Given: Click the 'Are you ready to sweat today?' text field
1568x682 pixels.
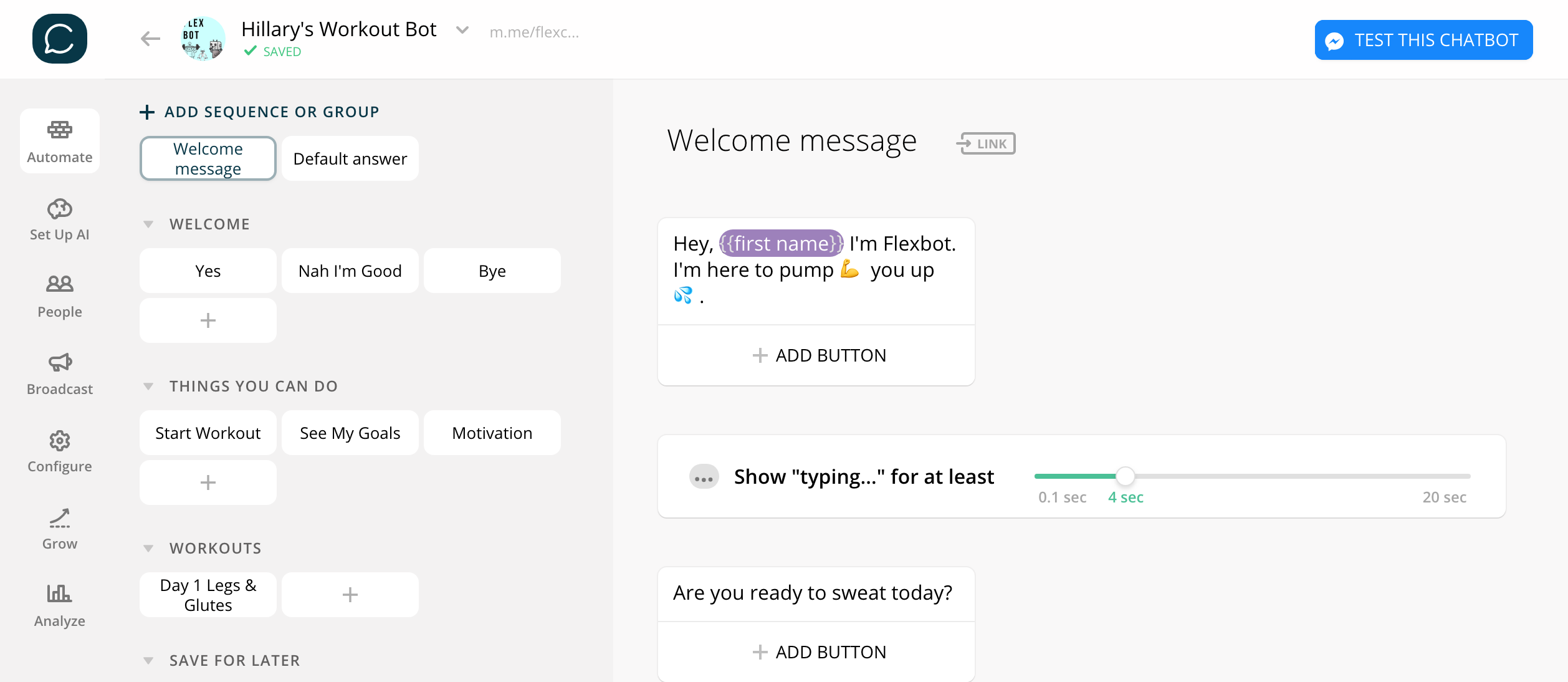Looking at the screenshot, I should click(813, 593).
